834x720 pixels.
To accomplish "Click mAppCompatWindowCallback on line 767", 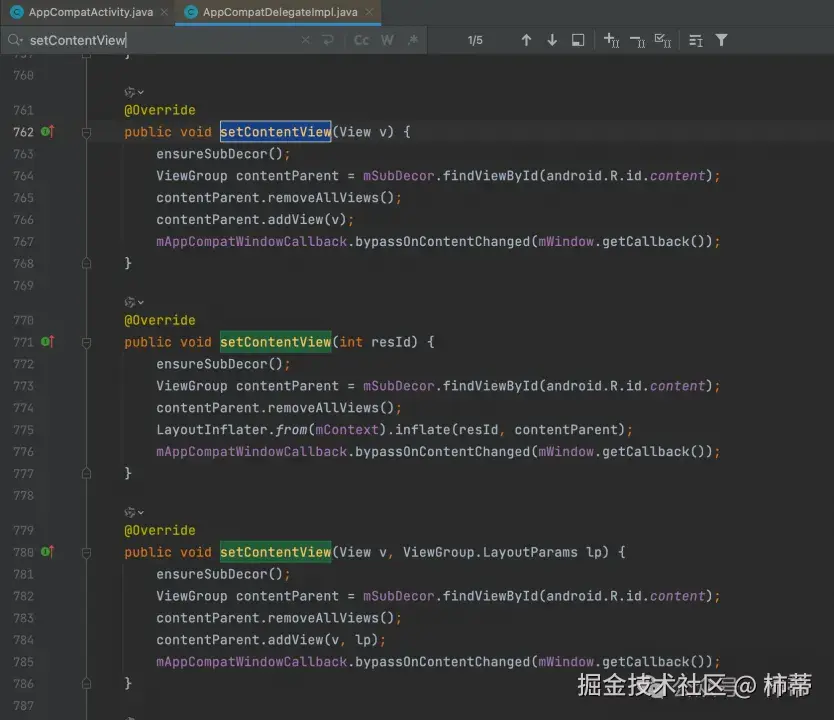I will coord(251,241).
